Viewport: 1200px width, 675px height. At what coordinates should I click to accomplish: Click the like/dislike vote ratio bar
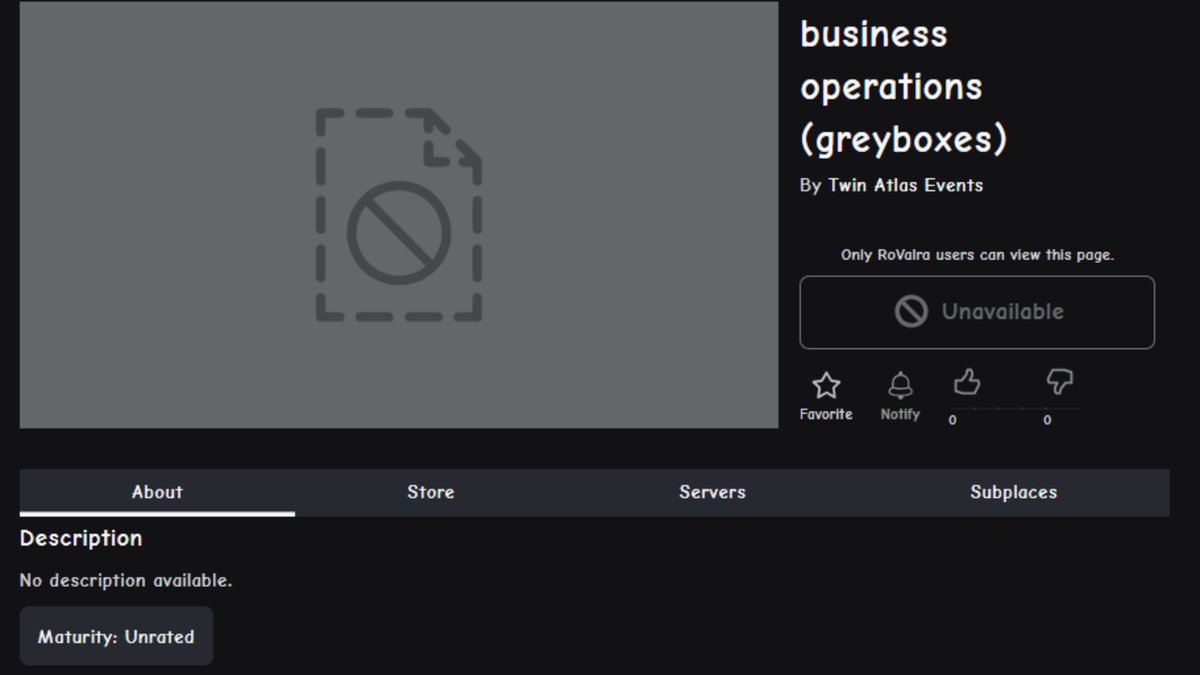coord(1013,408)
